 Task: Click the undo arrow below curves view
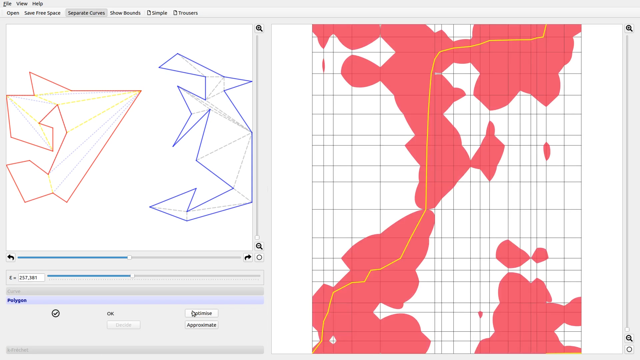[11, 258]
